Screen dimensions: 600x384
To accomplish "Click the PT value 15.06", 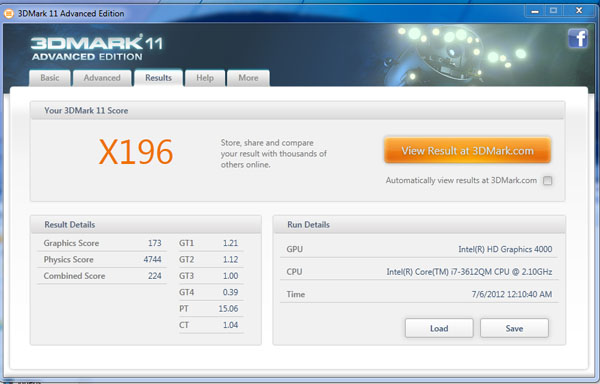I will click(x=228, y=309).
